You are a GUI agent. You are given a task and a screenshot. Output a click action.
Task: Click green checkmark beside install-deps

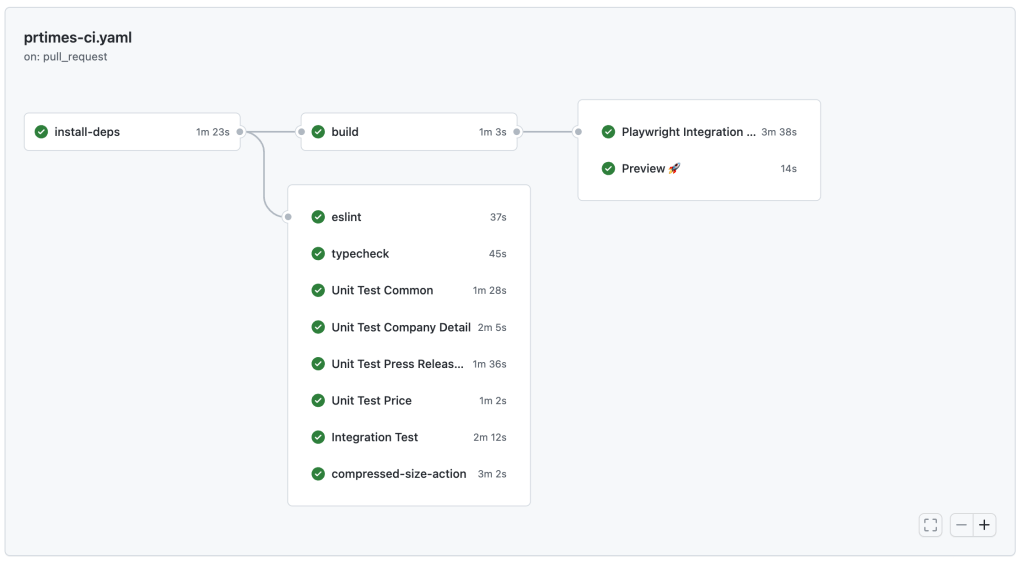click(x=41, y=132)
